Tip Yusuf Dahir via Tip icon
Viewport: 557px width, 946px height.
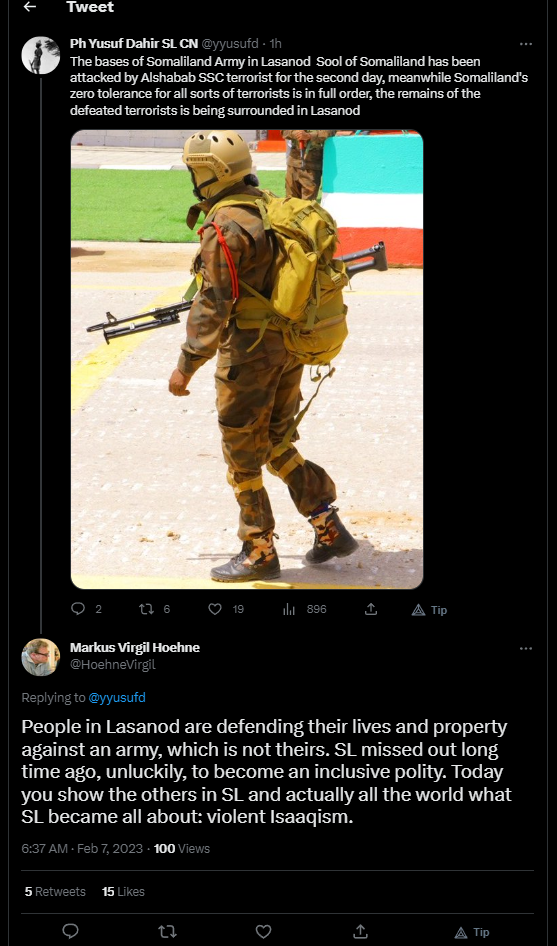[x=429, y=609]
